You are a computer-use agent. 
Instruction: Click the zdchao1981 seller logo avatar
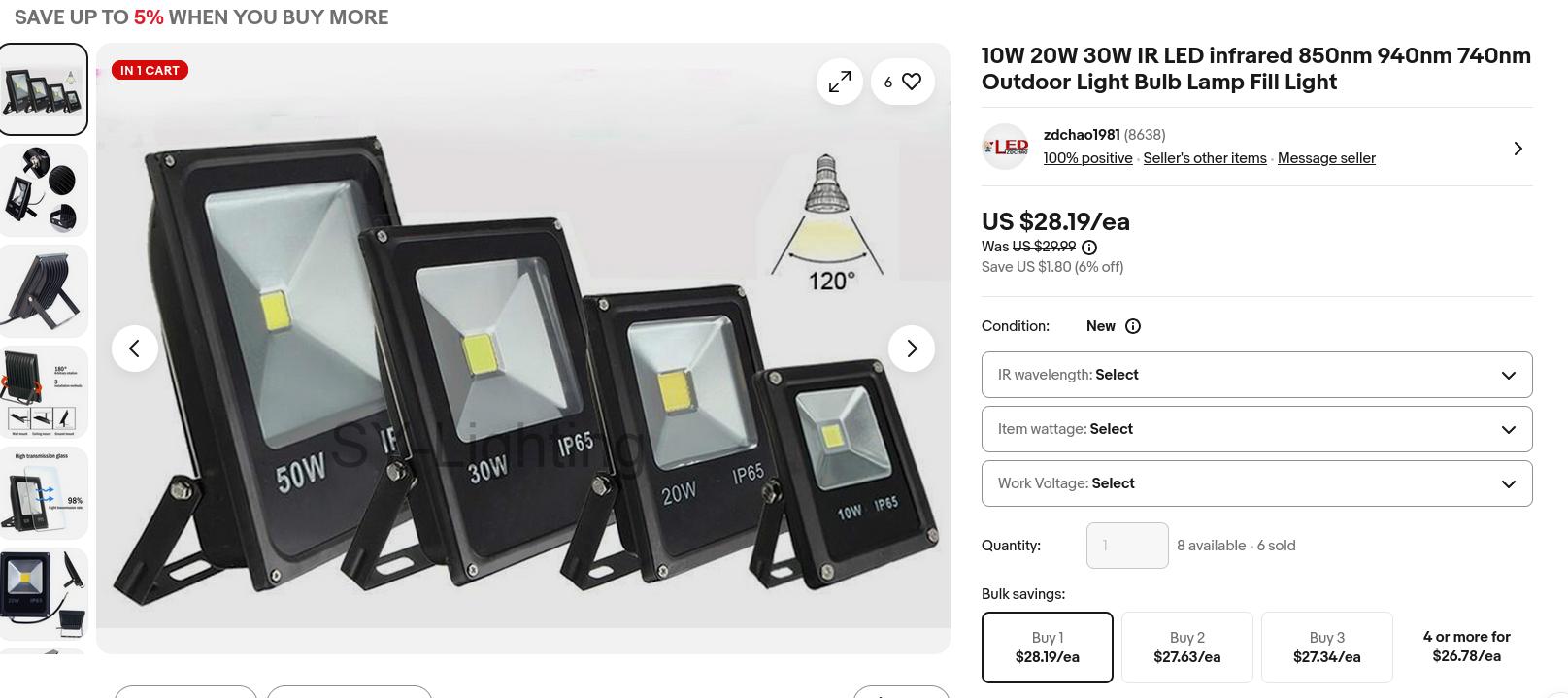(x=1005, y=147)
